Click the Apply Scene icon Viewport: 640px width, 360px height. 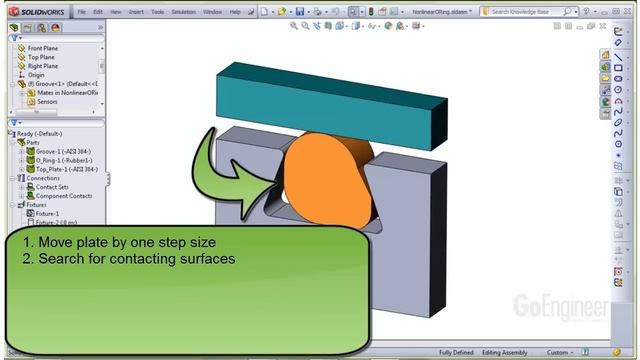coord(400,26)
